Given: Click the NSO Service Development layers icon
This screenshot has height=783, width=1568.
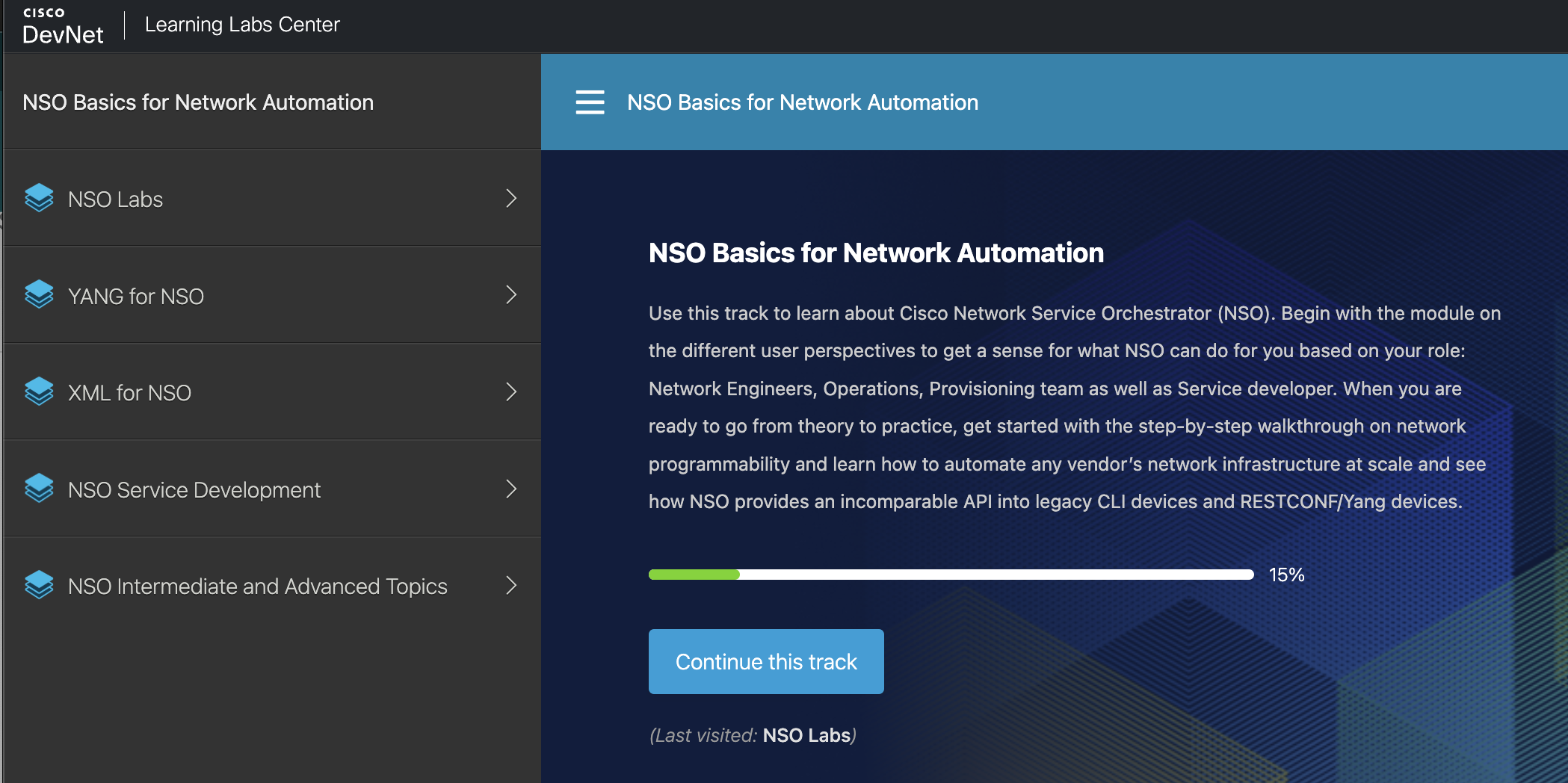Looking at the screenshot, I should 39,489.
